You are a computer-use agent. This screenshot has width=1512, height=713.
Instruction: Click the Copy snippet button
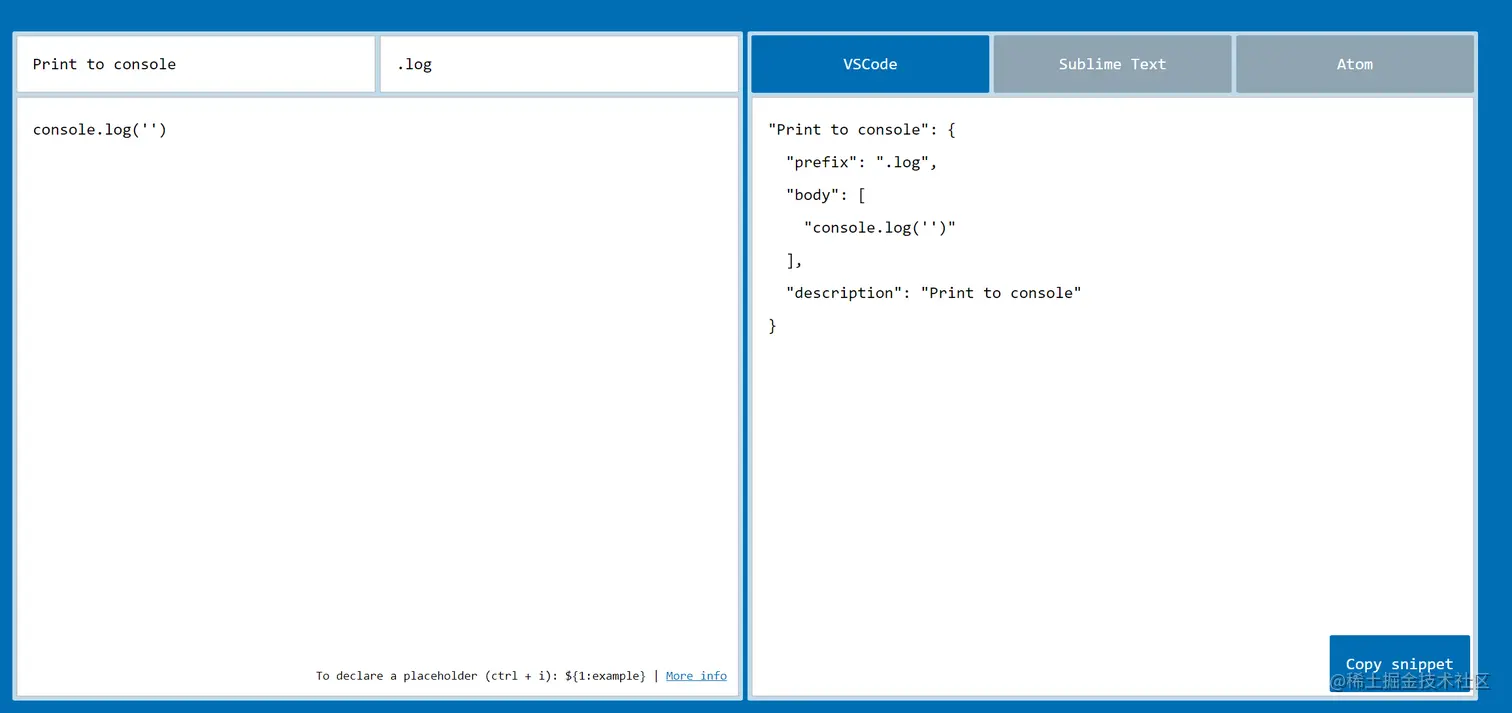pyautogui.click(x=1399, y=664)
